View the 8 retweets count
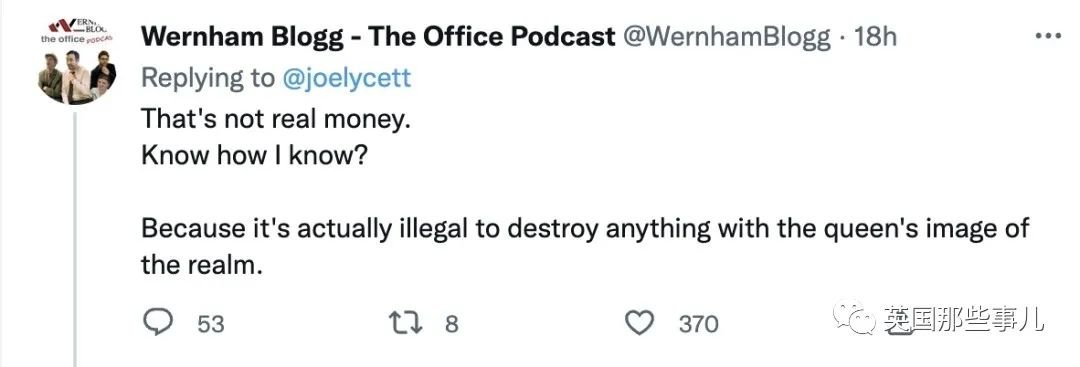Image resolution: width=1080 pixels, height=367 pixels. 451,324
